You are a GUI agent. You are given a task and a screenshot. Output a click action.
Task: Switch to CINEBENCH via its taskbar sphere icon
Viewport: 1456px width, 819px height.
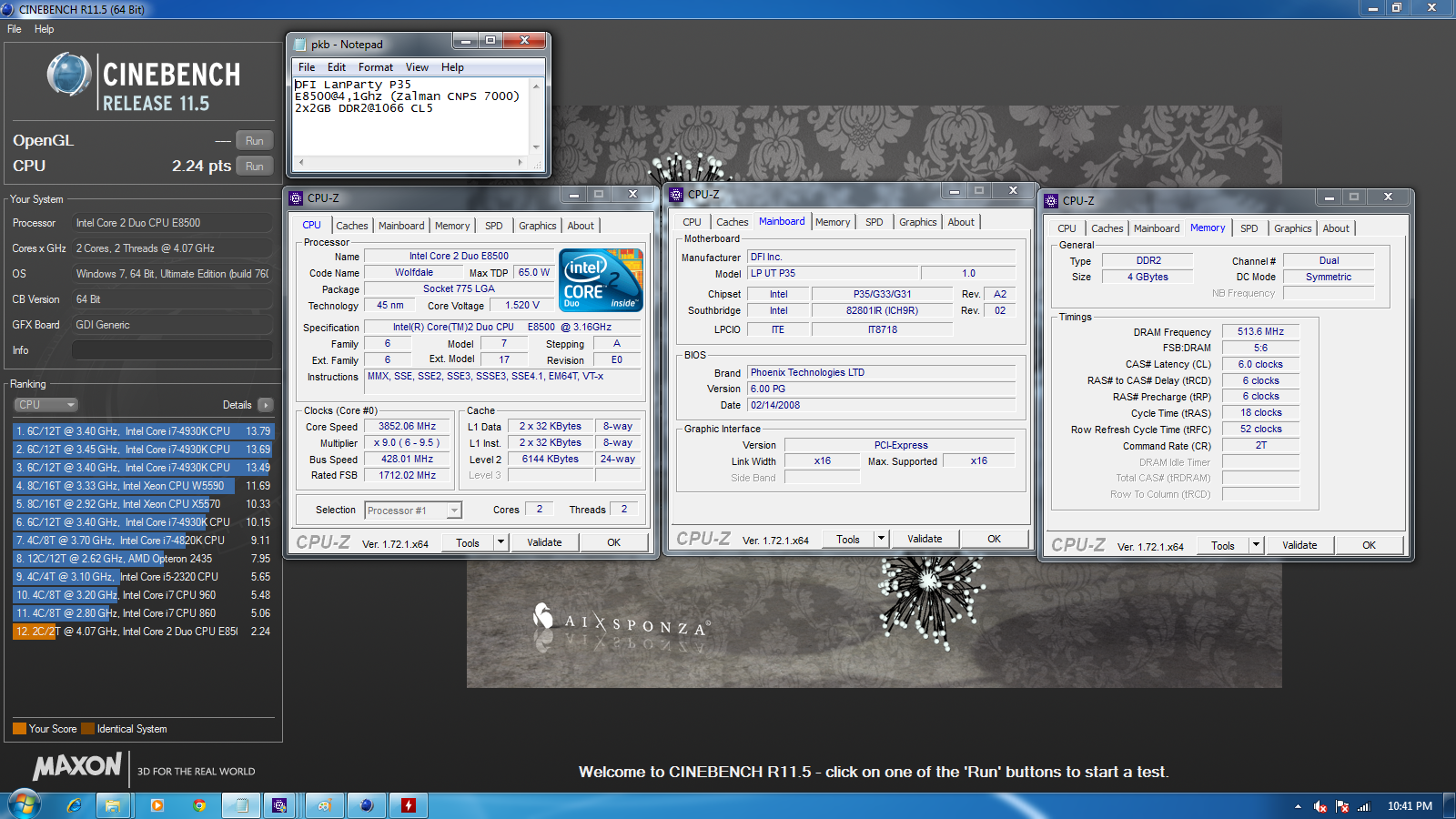pos(367,805)
